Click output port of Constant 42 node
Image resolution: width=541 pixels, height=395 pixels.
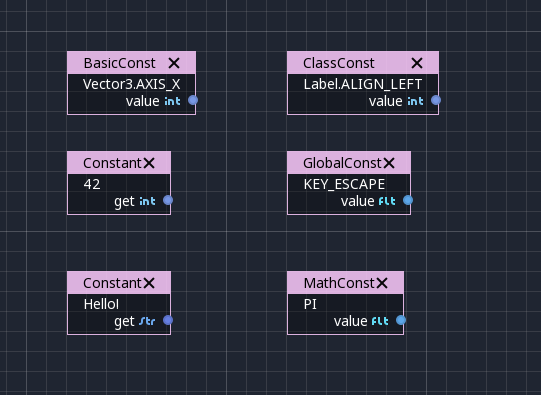168,200
